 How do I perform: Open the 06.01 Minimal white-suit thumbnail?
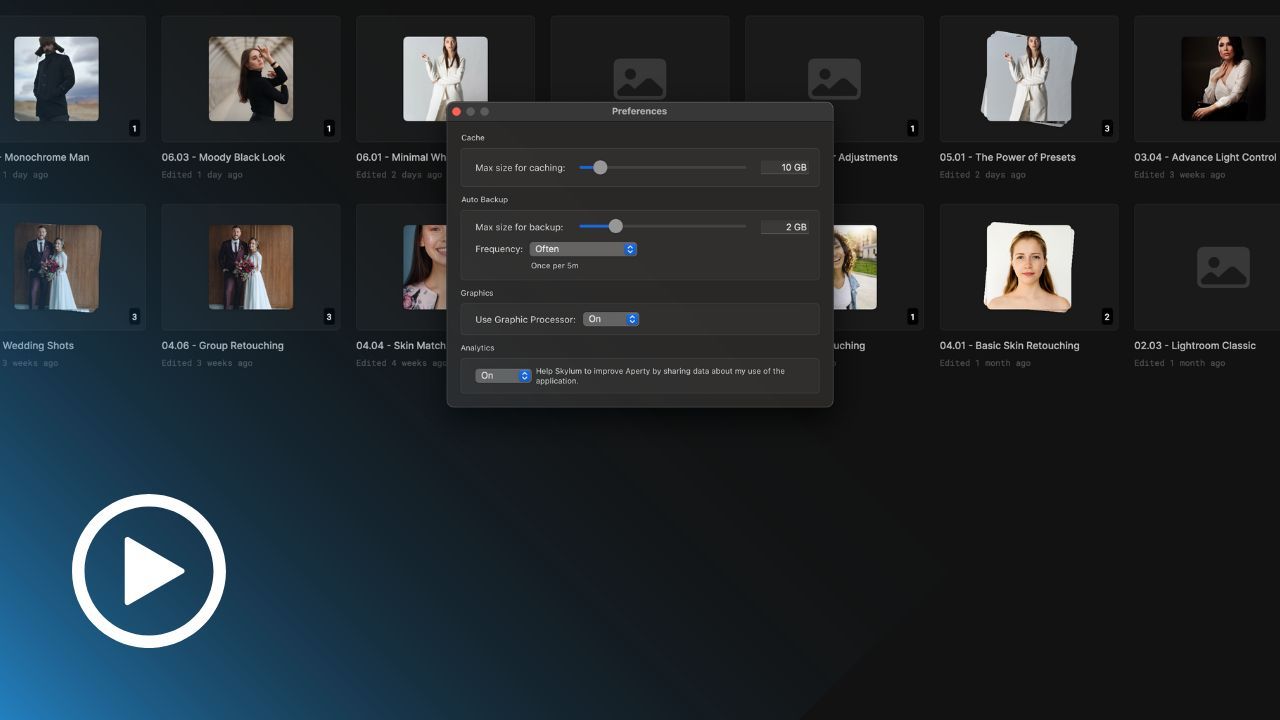point(445,79)
